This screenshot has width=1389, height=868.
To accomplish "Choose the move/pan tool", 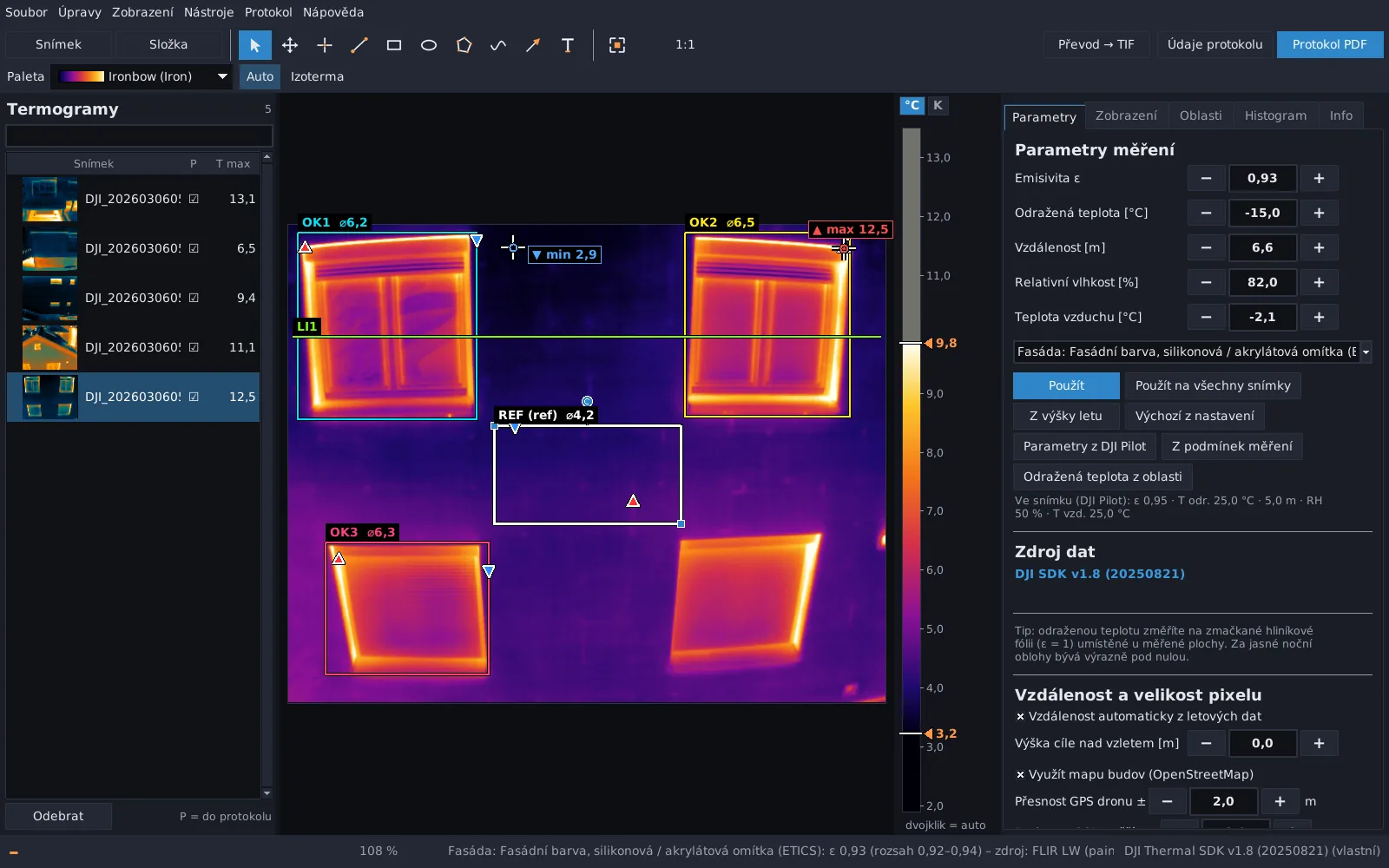I will [x=290, y=45].
